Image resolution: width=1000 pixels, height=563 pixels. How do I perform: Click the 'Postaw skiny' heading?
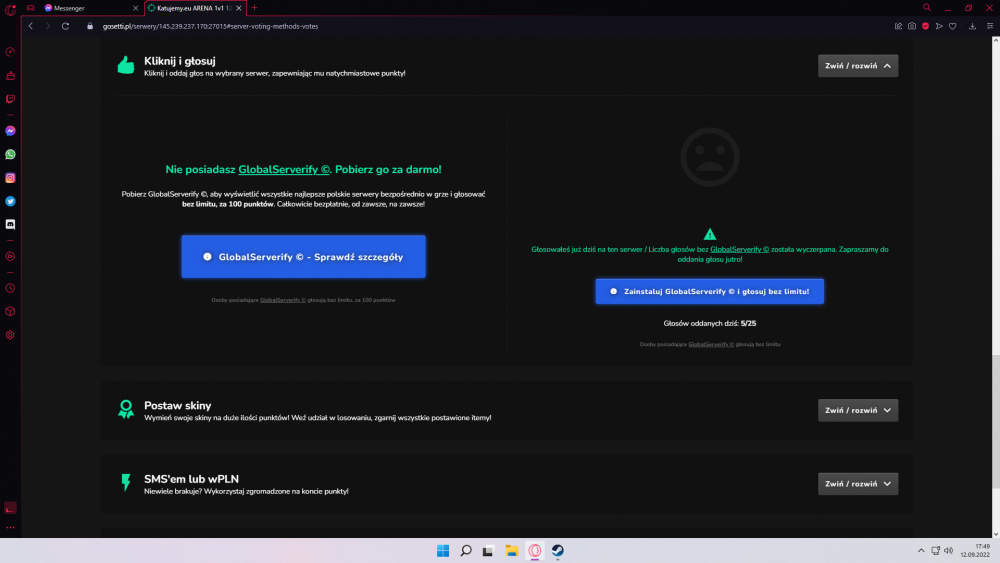tap(177, 406)
